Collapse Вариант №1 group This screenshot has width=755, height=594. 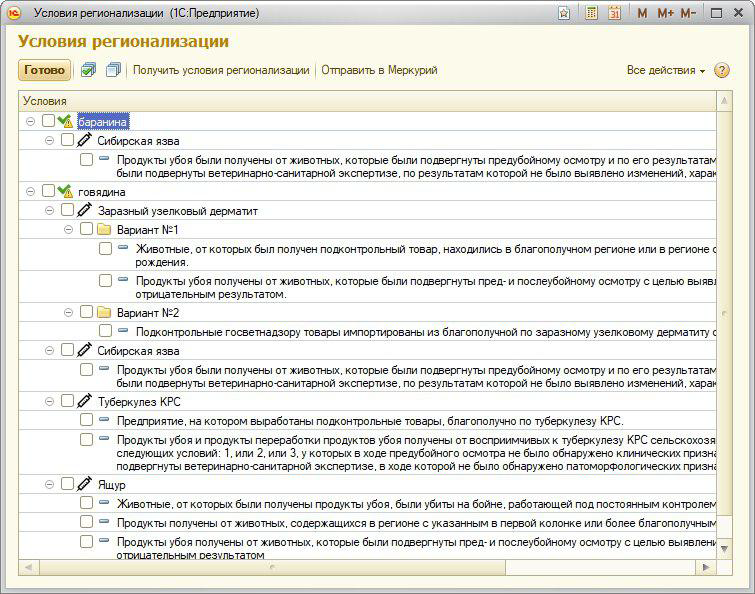(x=68, y=230)
